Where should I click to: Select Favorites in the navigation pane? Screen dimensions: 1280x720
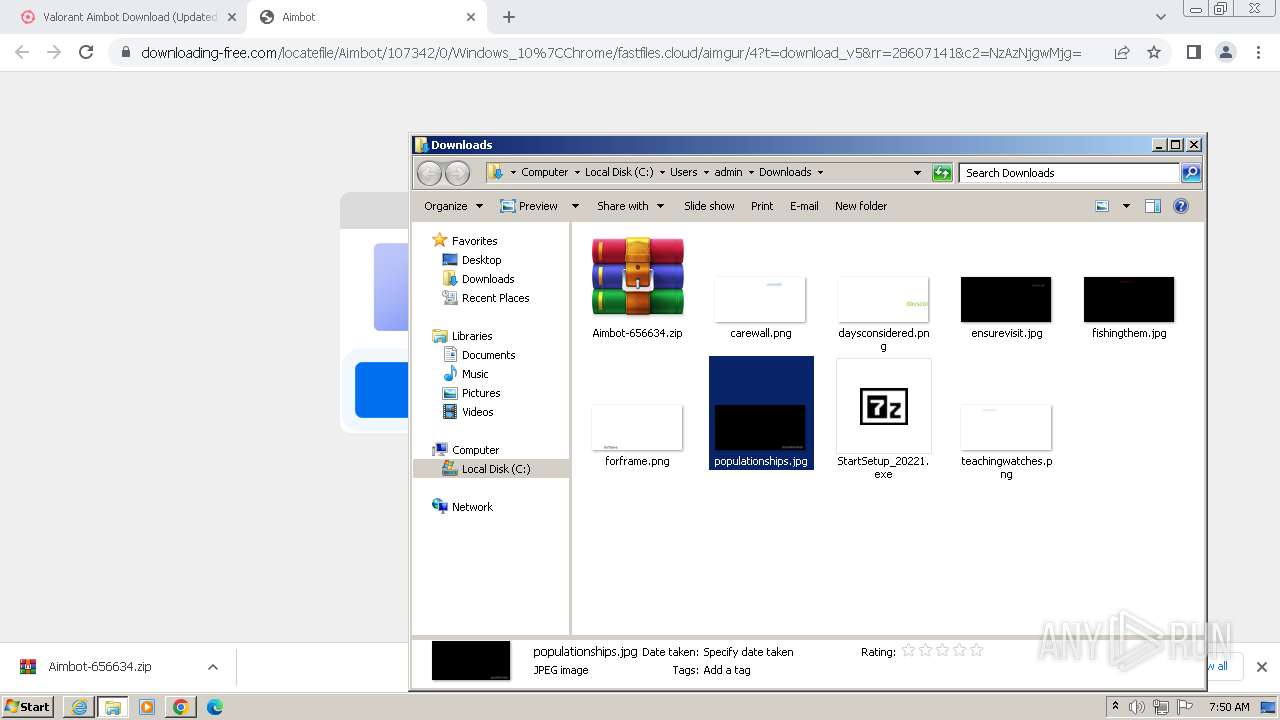coord(474,241)
